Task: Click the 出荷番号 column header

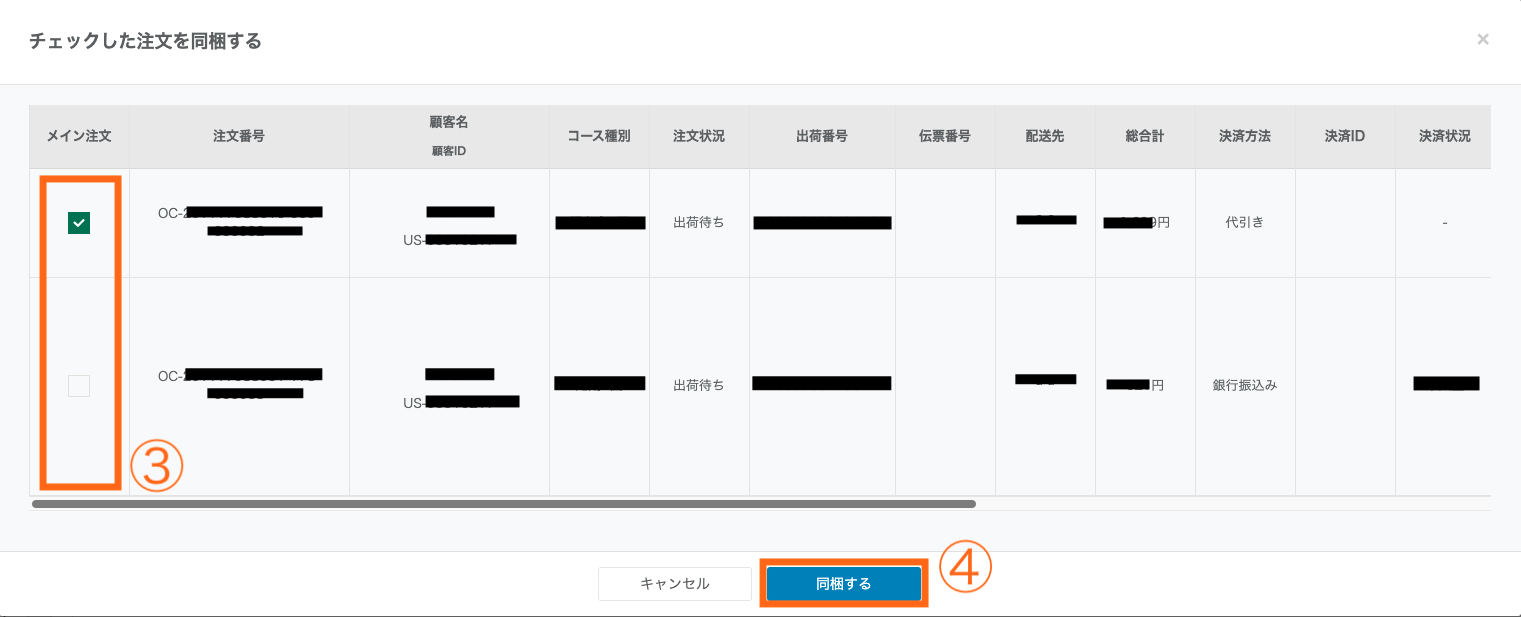Action: coord(822,136)
